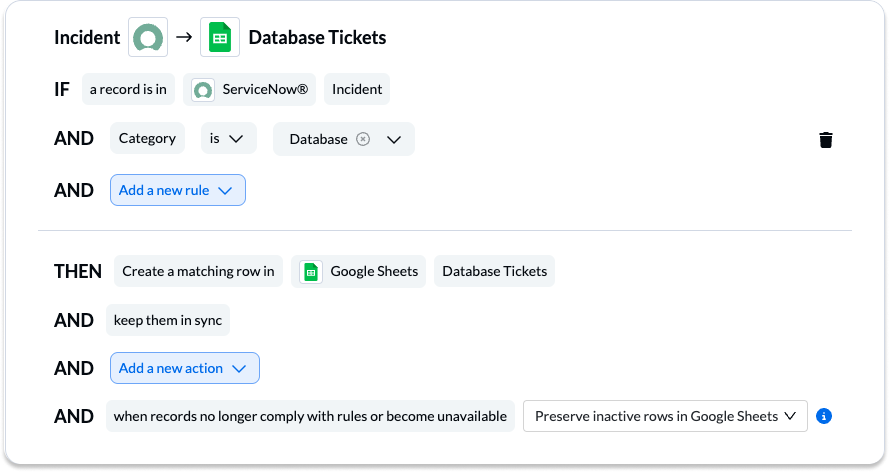Viewport: 889px width, 472px height.
Task: Open Add a new action dropdown
Action: (185, 368)
